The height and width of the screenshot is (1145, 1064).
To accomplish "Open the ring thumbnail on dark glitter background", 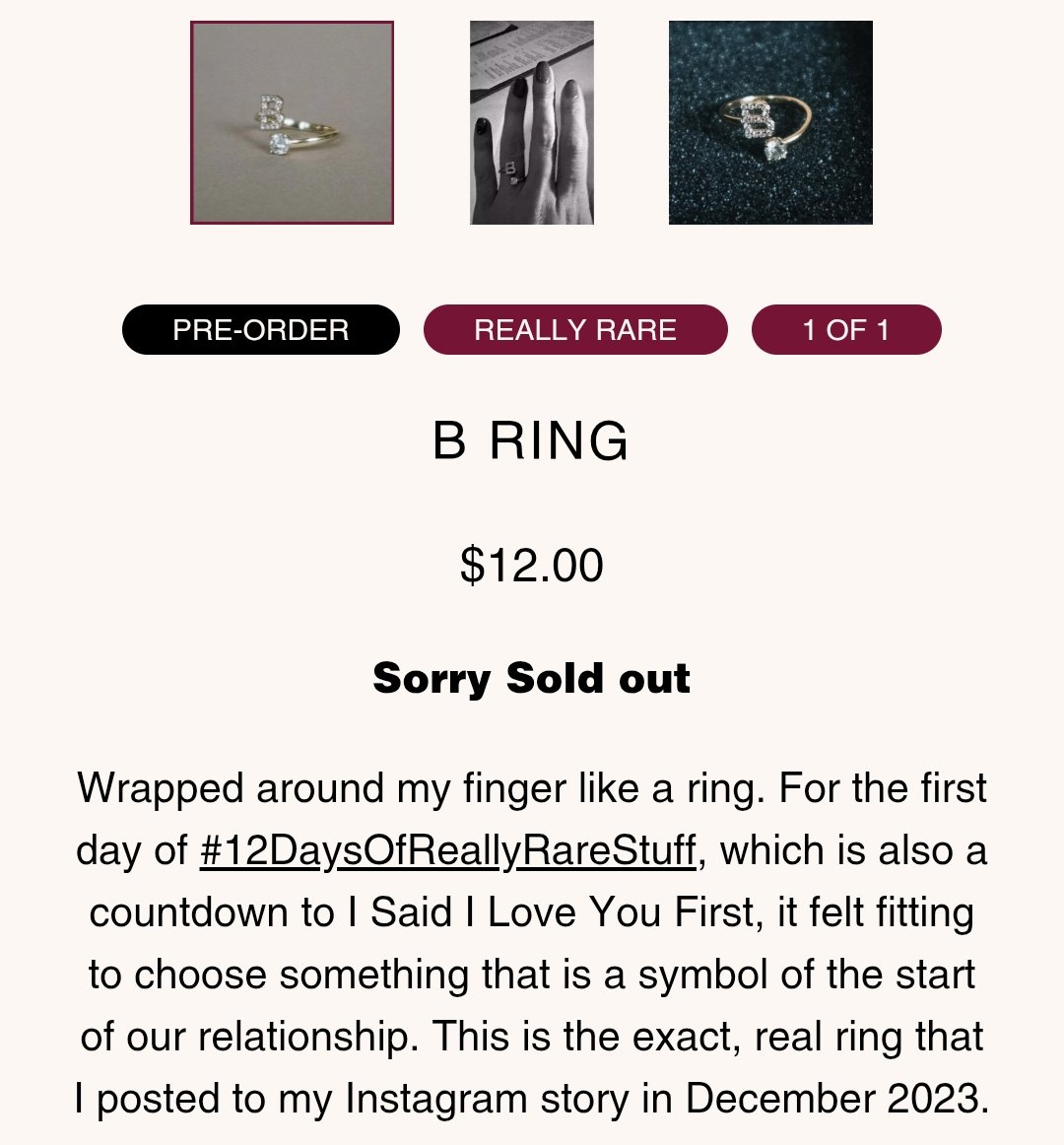I will (770, 122).
